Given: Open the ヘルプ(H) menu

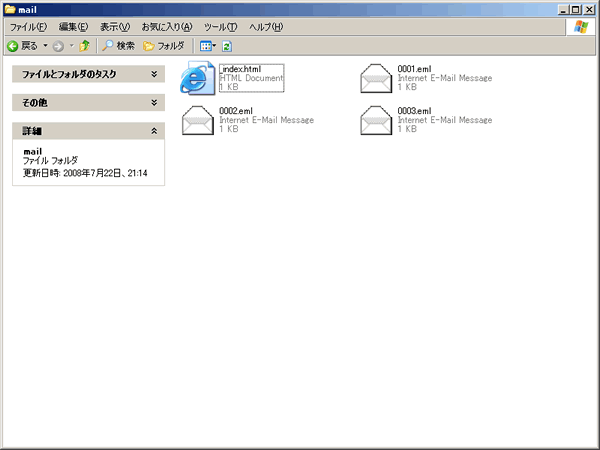Looking at the screenshot, I should pos(266,27).
